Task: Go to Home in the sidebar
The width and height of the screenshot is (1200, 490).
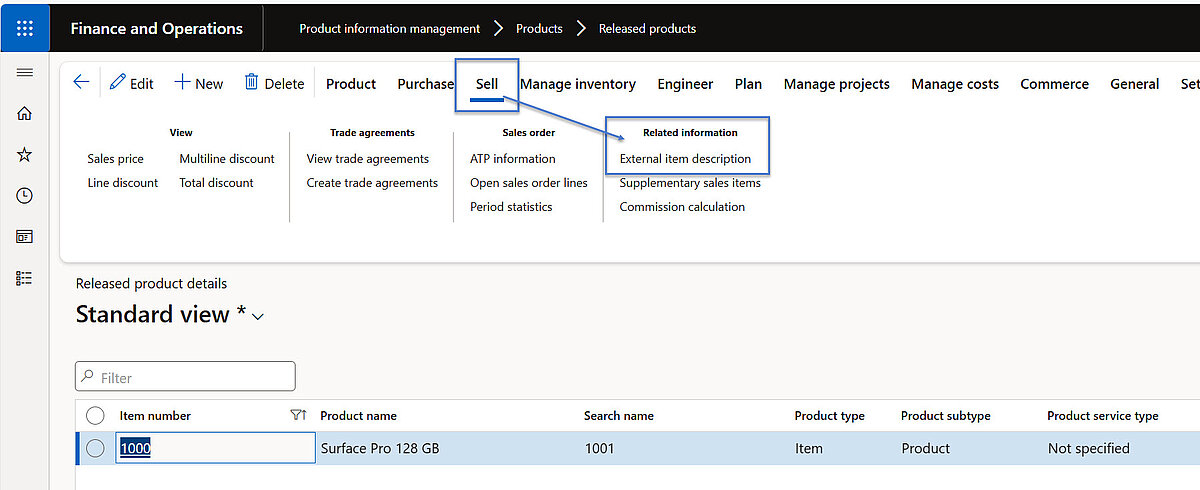Action: point(25,114)
